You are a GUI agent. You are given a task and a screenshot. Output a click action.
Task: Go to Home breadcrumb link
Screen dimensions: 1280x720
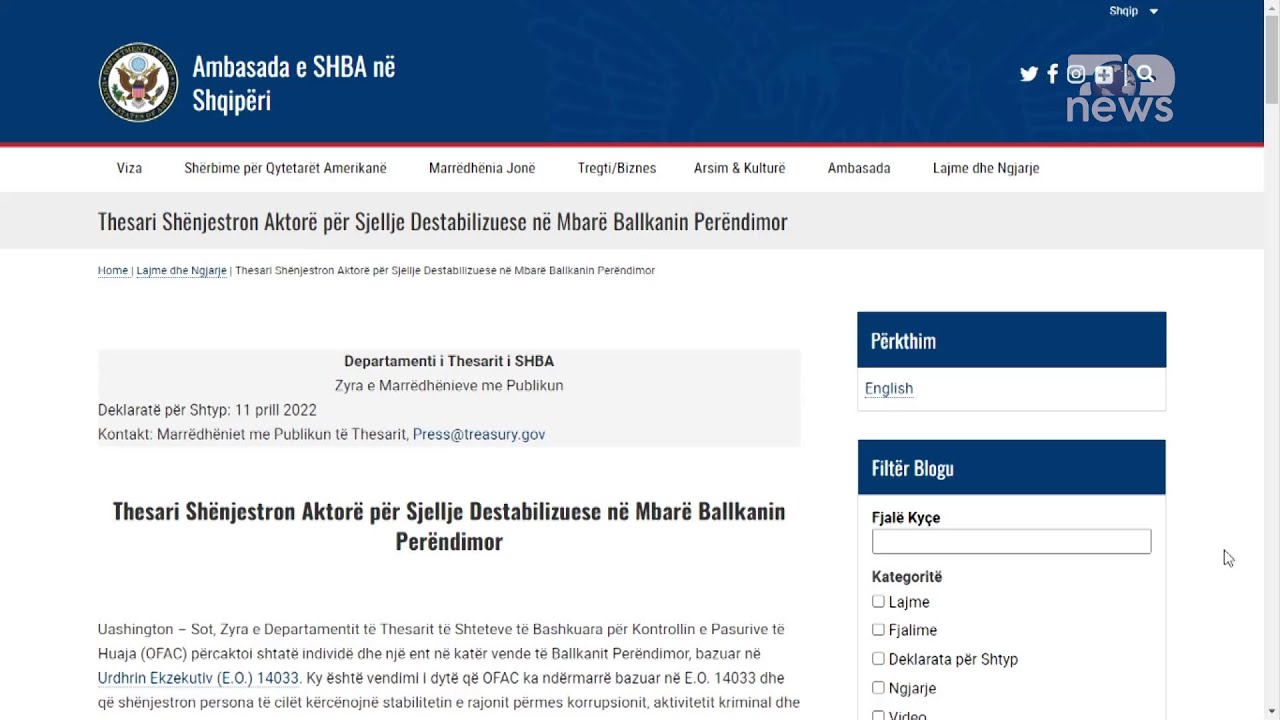(x=113, y=270)
